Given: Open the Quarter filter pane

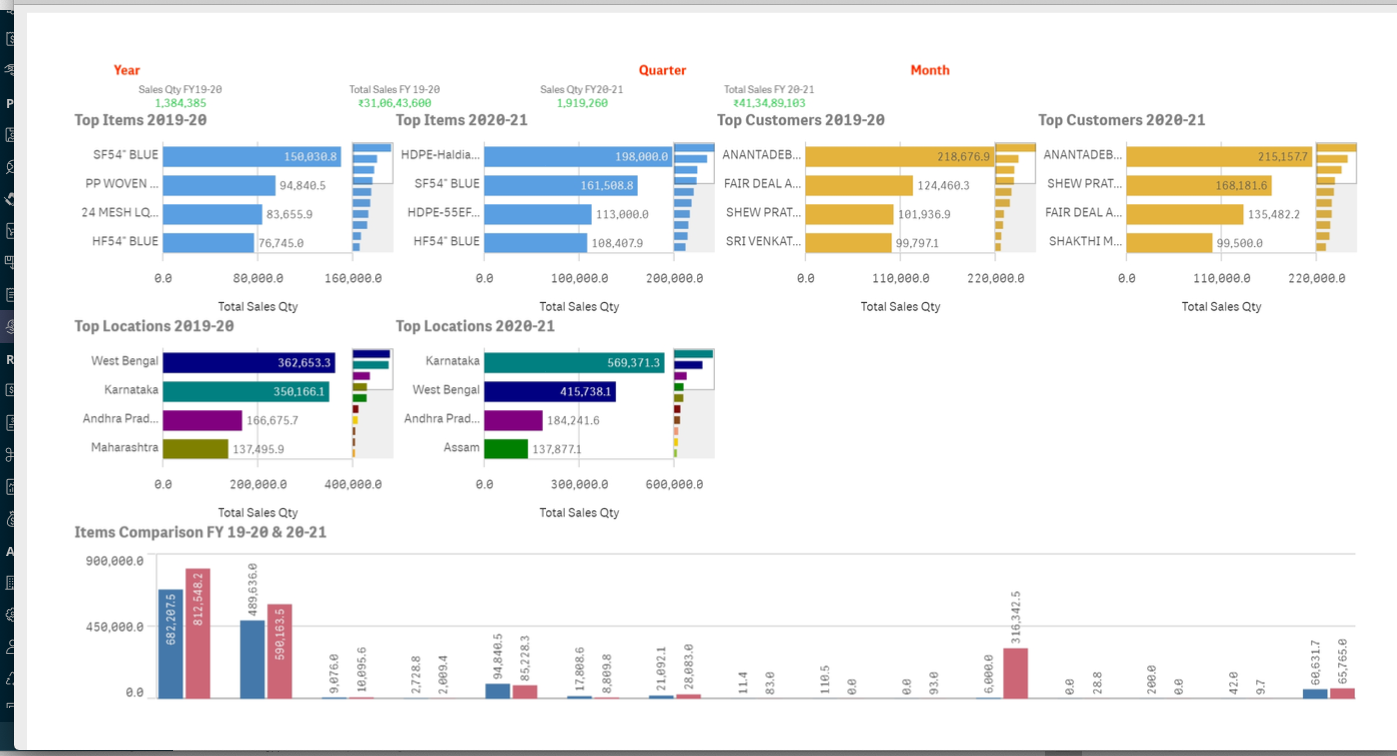Looking at the screenshot, I should [x=663, y=70].
